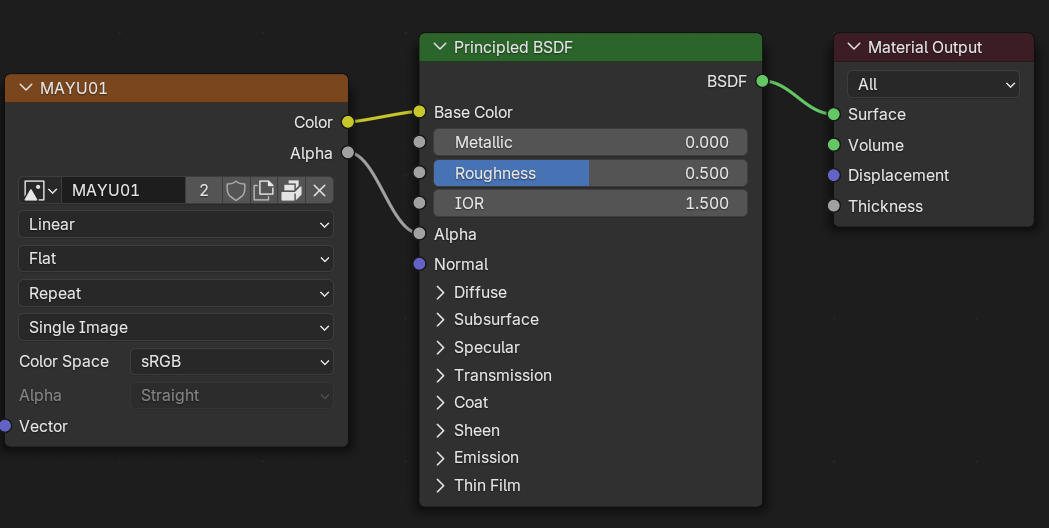The image size is (1049, 528).
Task: Collapse the Principled BSDF node header arrow
Action: 439,47
